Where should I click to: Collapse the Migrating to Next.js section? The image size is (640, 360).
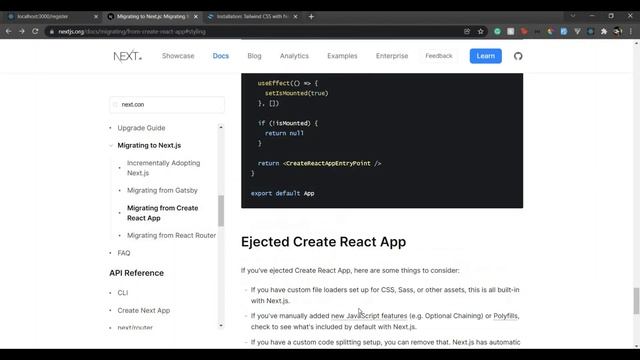click(x=149, y=145)
